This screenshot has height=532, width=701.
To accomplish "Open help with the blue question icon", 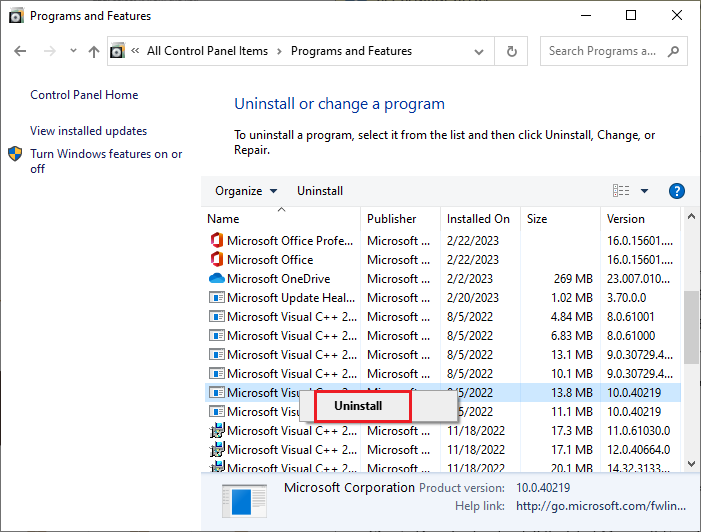I will coord(677,191).
